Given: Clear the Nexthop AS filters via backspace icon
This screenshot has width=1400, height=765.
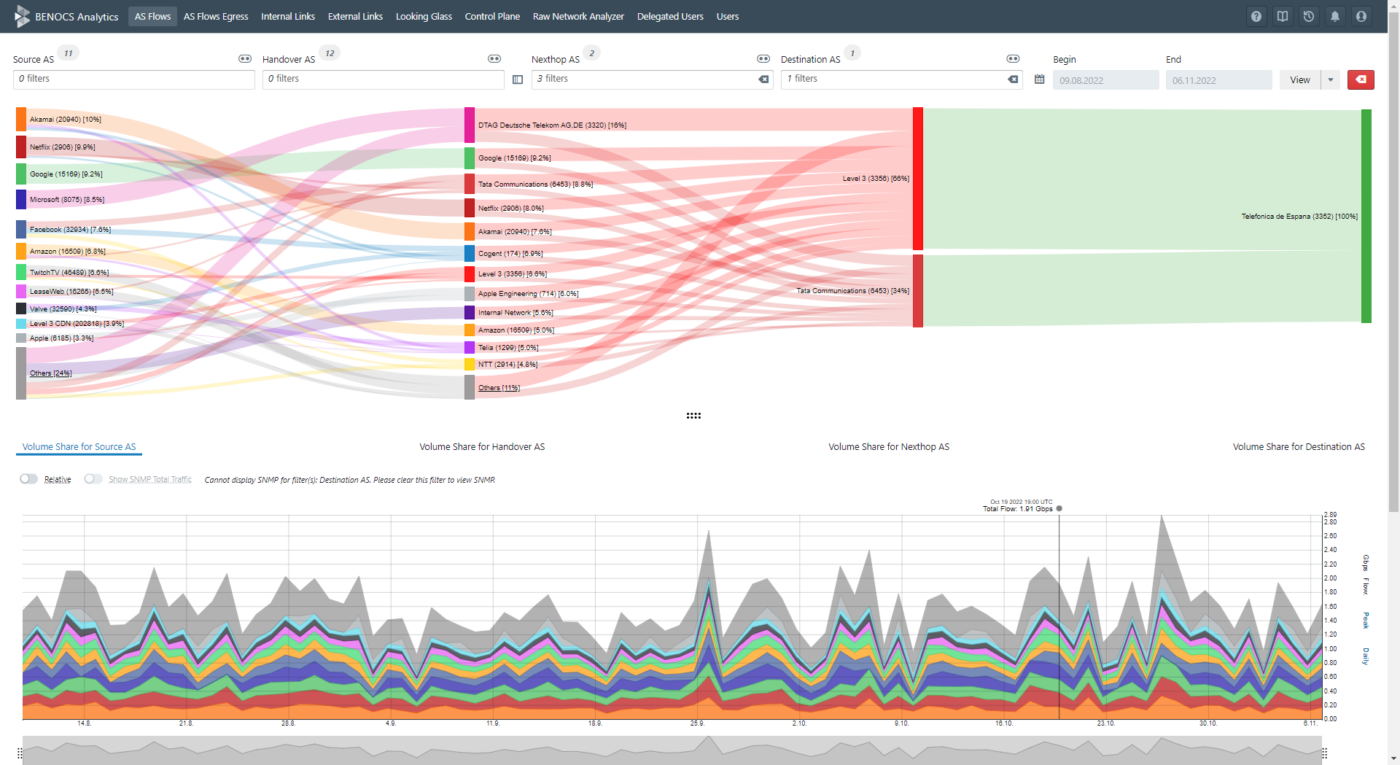Looking at the screenshot, I should click(763, 79).
